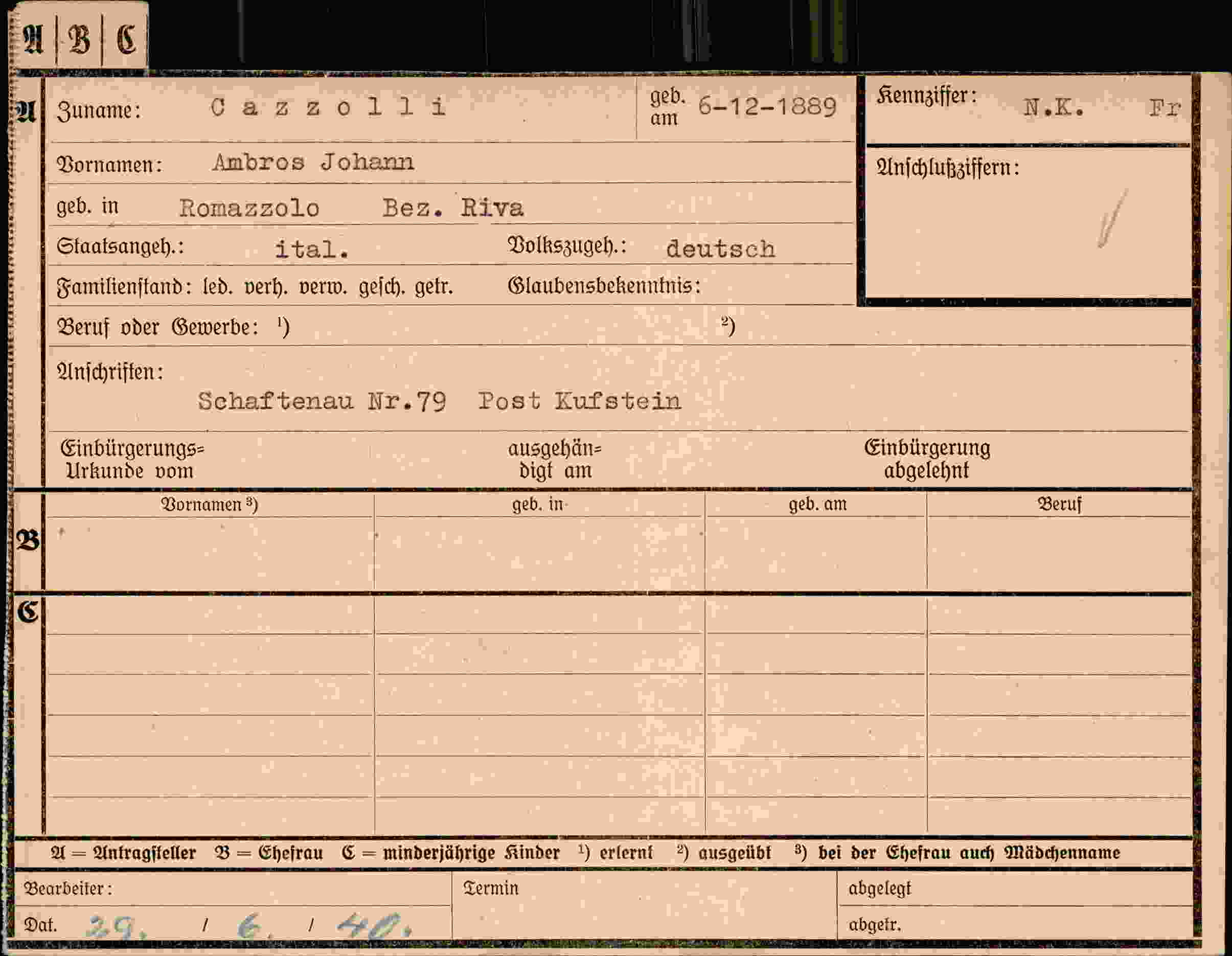1232x956 pixels.
Task: Click the 'Glaubensbekenntnis:' label
Action: click(x=604, y=286)
